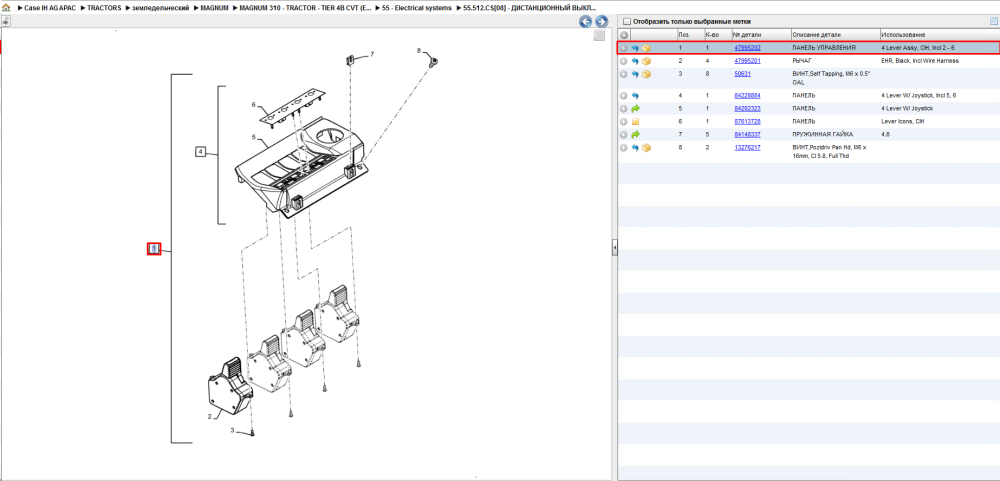Image resolution: width=1000 pixels, height=481 pixels.
Task: Add part 47995202 using its plus icon
Action: point(624,48)
